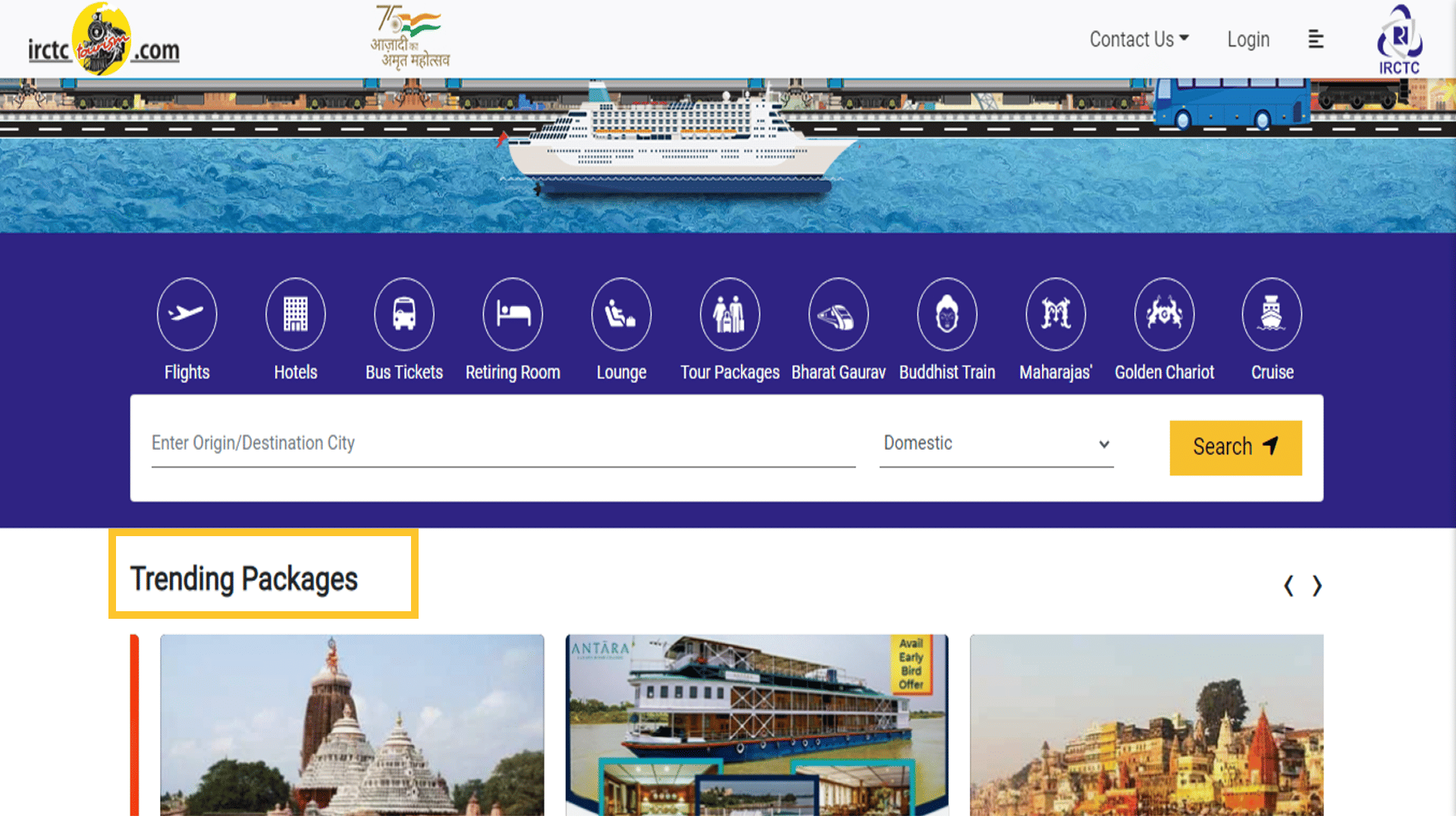The image size is (1456, 819).
Task: Open the Cruise booking icon
Action: (1272, 313)
